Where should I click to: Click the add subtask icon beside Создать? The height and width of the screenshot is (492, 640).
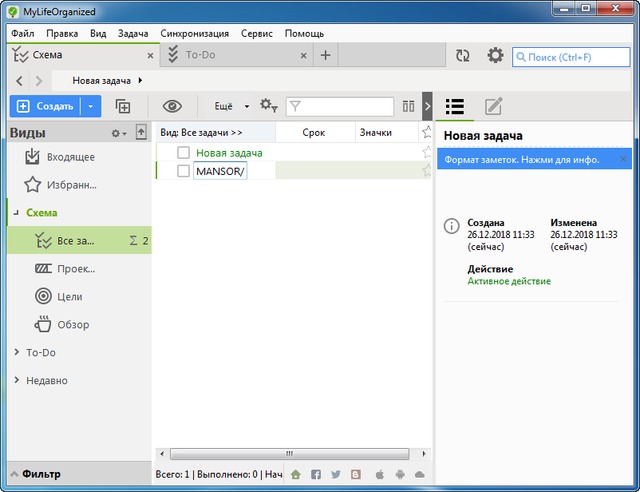click(124, 106)
